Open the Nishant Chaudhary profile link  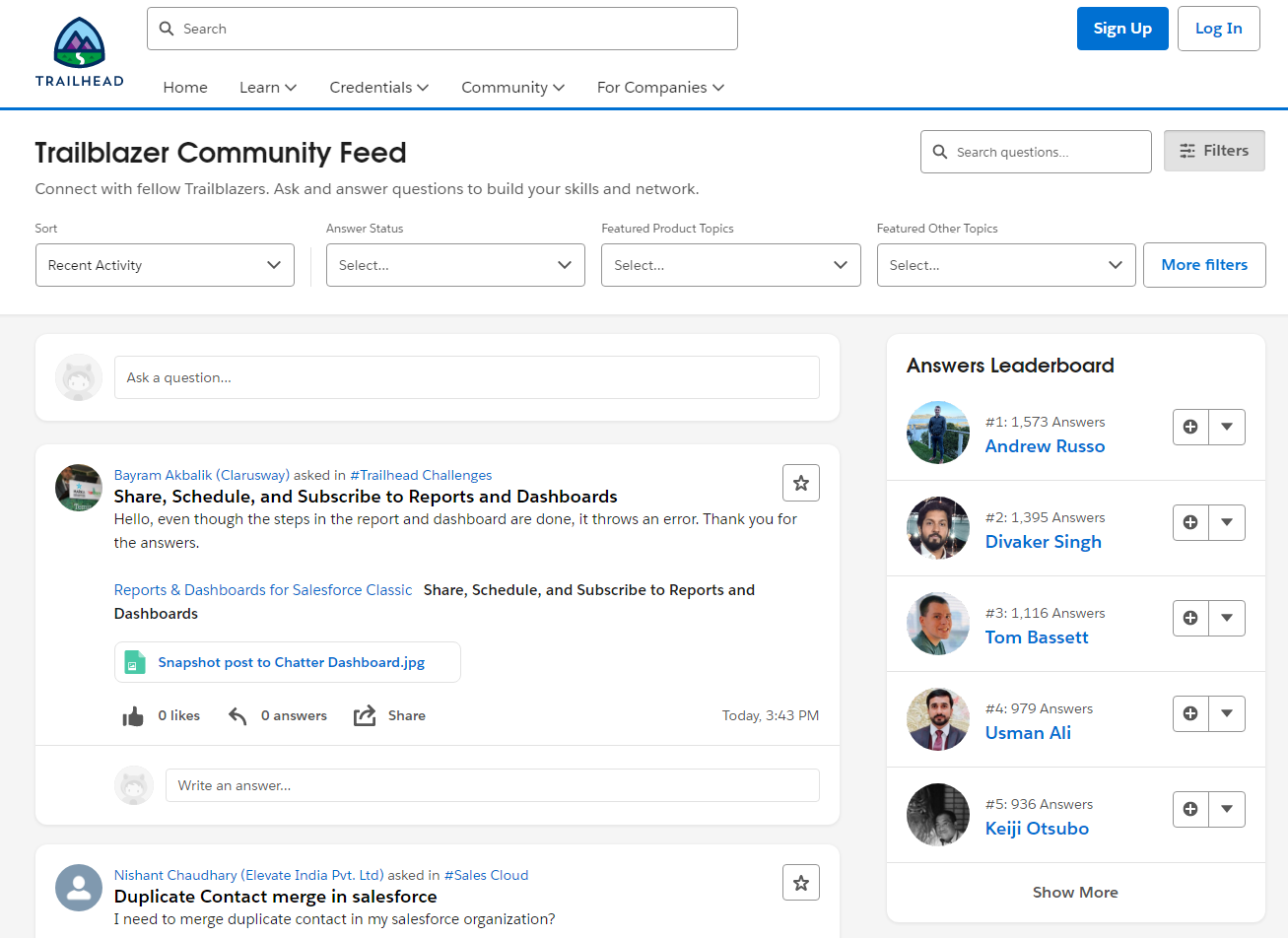pos(249,875)
